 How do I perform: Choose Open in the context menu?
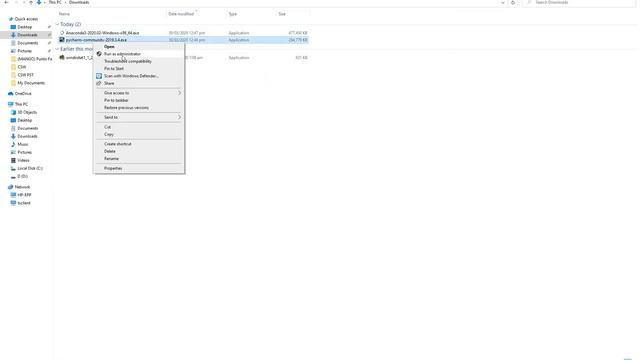109,47
